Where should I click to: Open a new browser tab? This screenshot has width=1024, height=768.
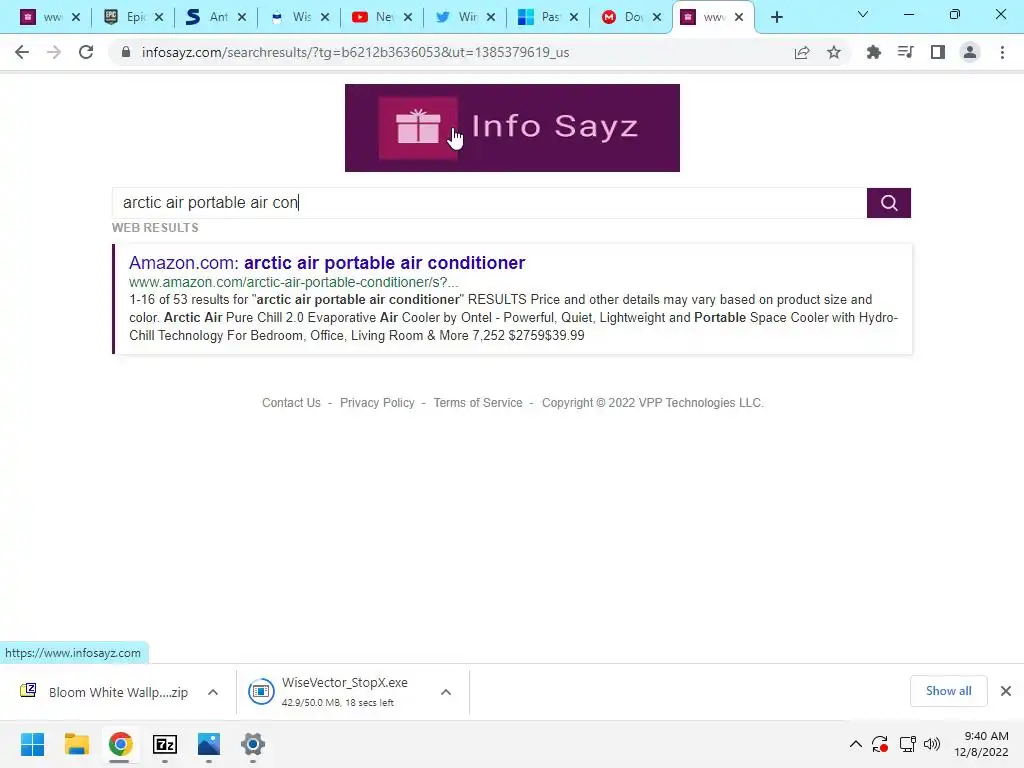[776, 17]
